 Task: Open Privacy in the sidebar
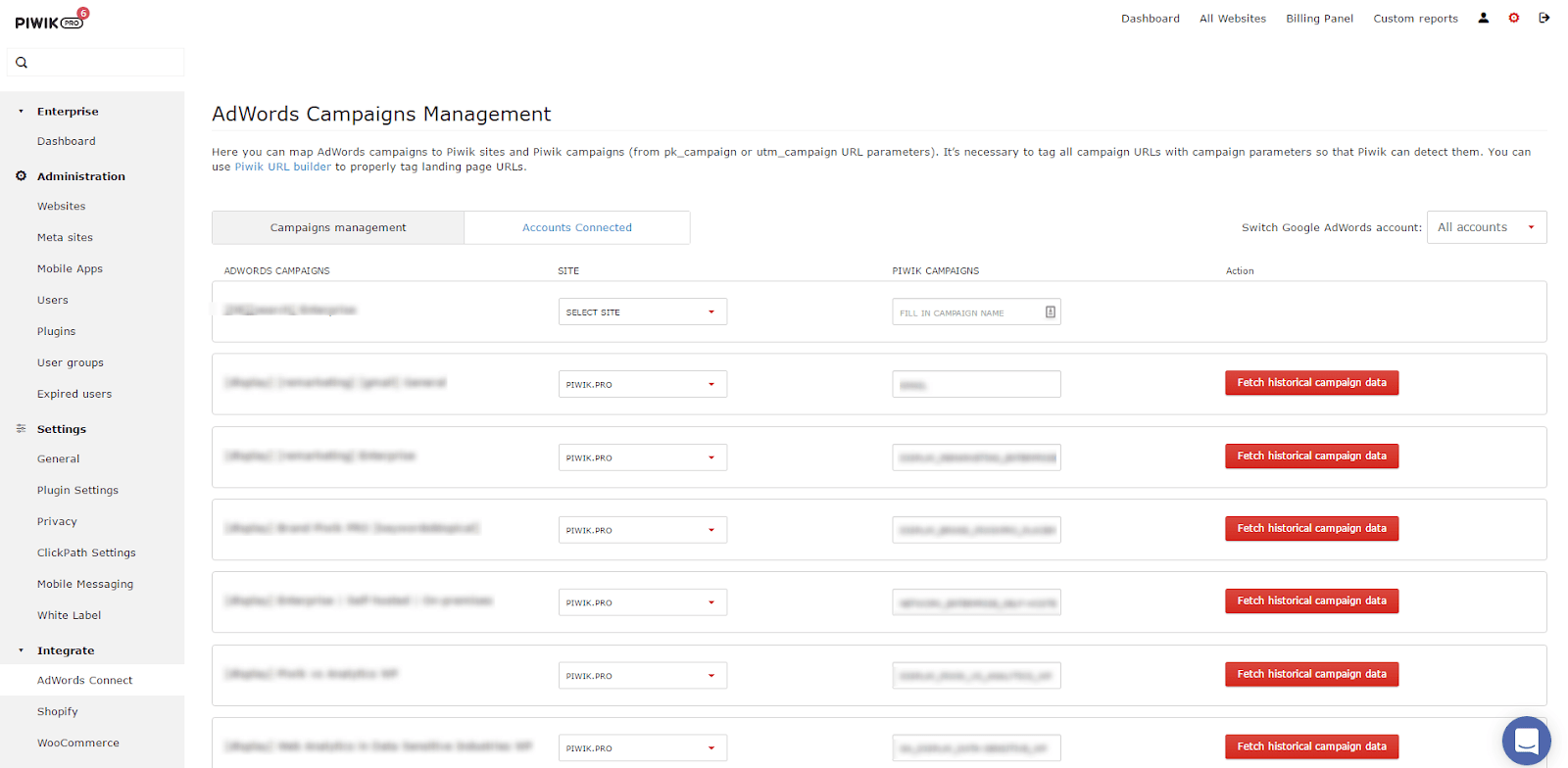[x=57, y=521]
